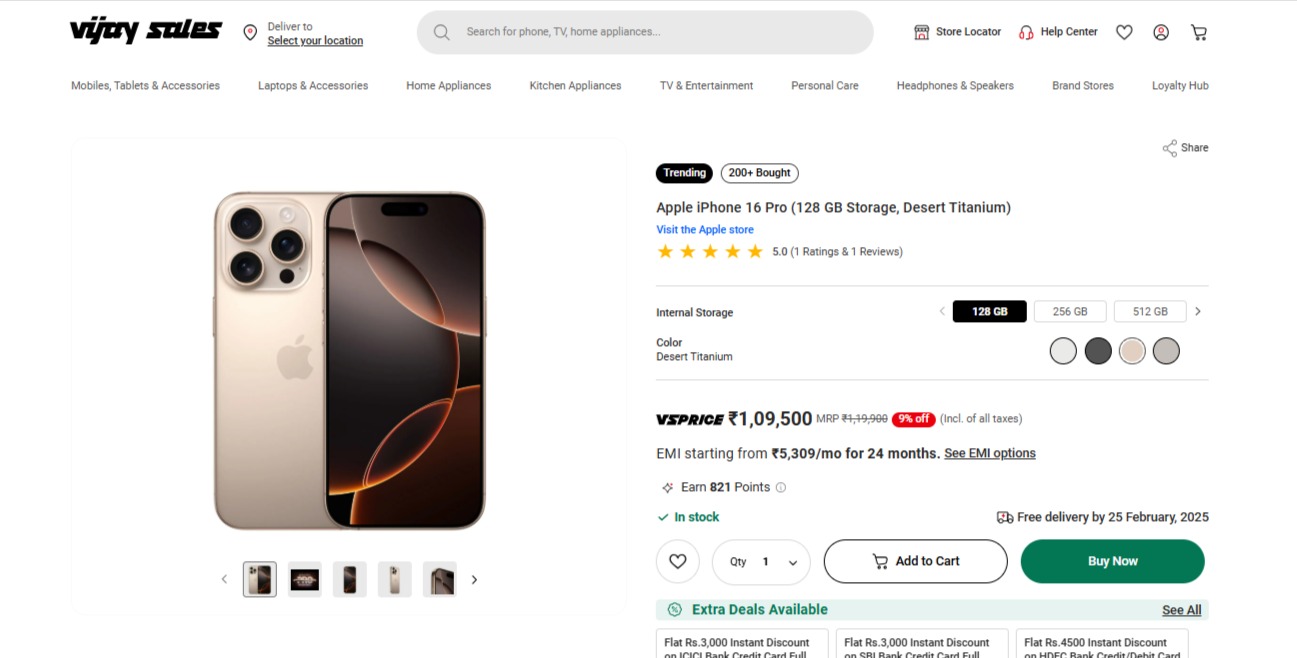Show next product thumbnails with right arrow

point(474,579)
